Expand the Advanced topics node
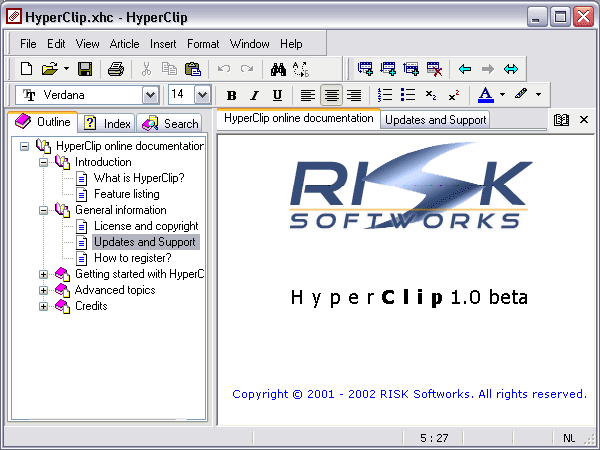The height and width of the screenshot is (450, 600). [43, 290]
